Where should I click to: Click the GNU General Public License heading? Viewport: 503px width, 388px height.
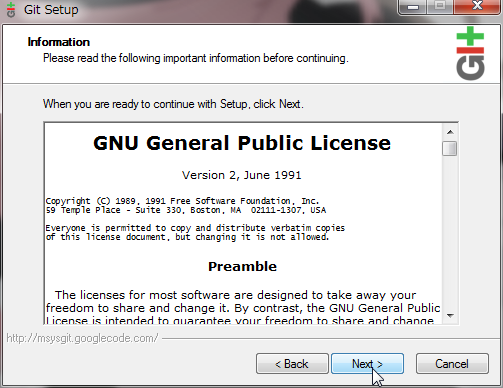[x=242, y=143]
